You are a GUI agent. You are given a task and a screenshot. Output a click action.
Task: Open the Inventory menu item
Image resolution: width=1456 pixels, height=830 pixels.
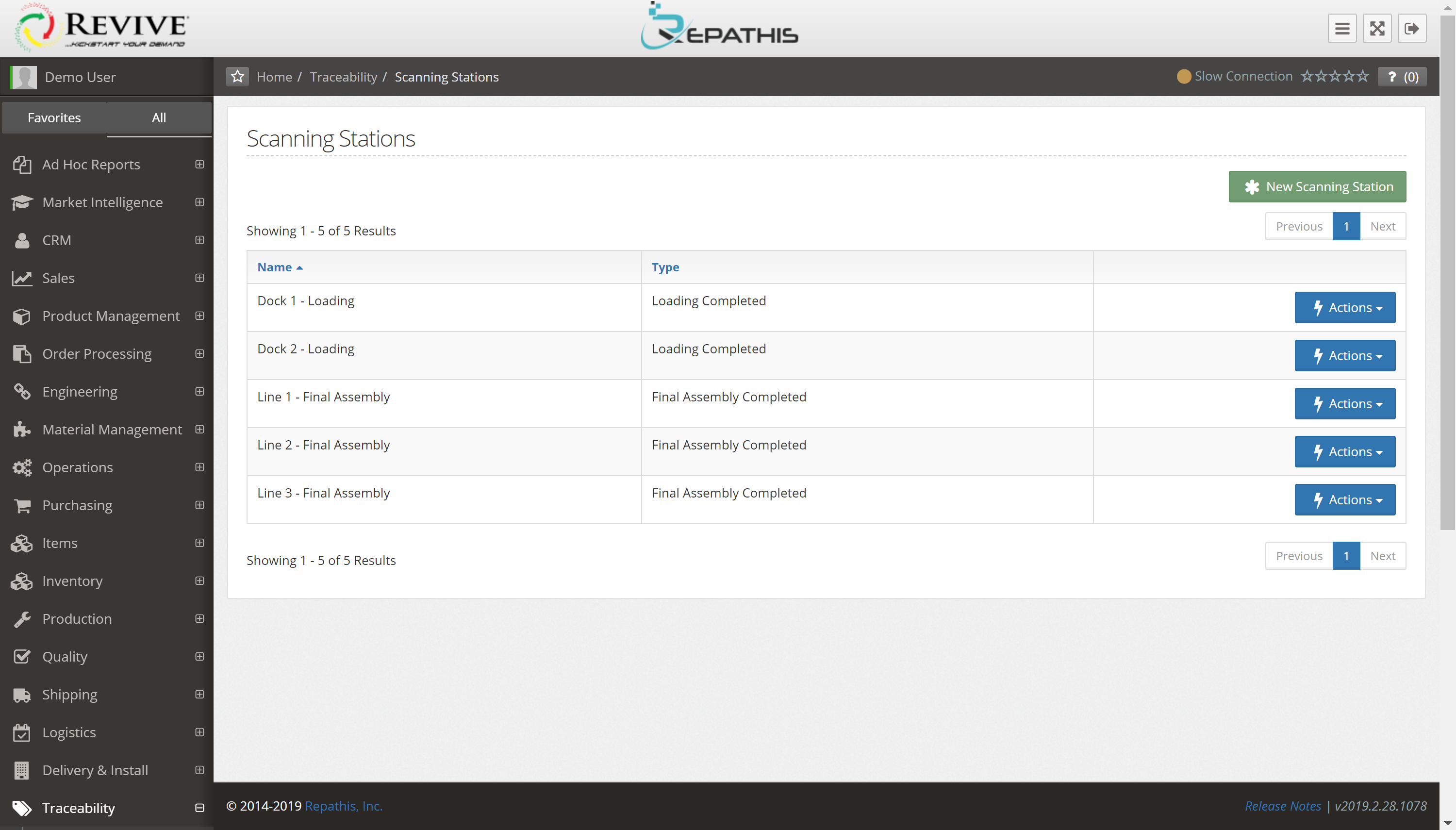(72, 581)
